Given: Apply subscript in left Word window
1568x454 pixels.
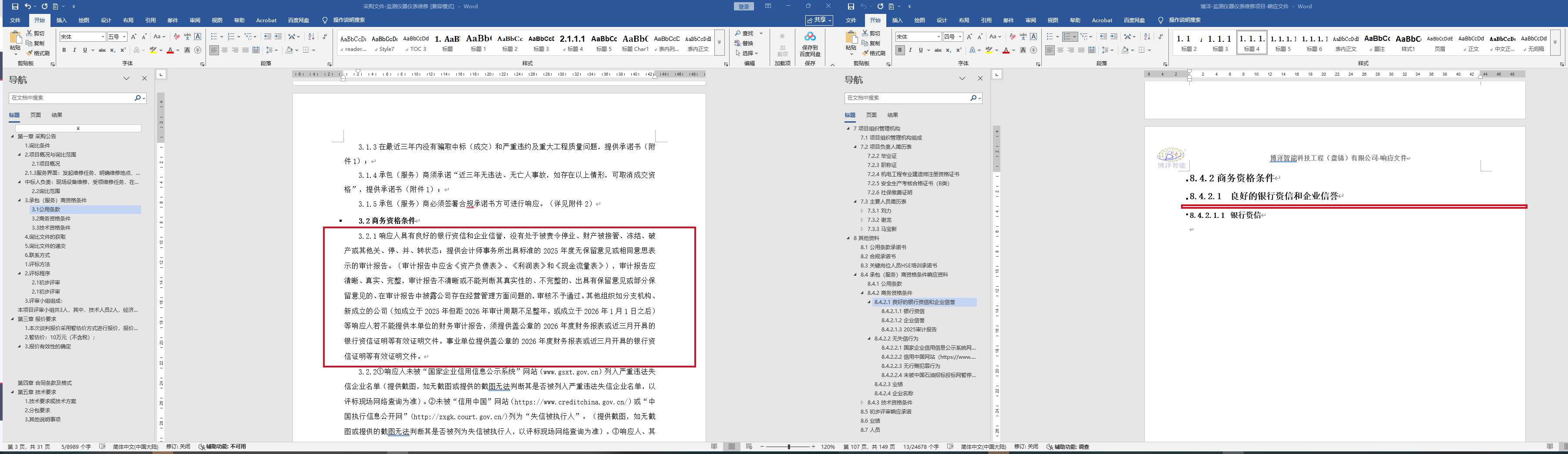Looking at the screenshot, I should [113, 50].
